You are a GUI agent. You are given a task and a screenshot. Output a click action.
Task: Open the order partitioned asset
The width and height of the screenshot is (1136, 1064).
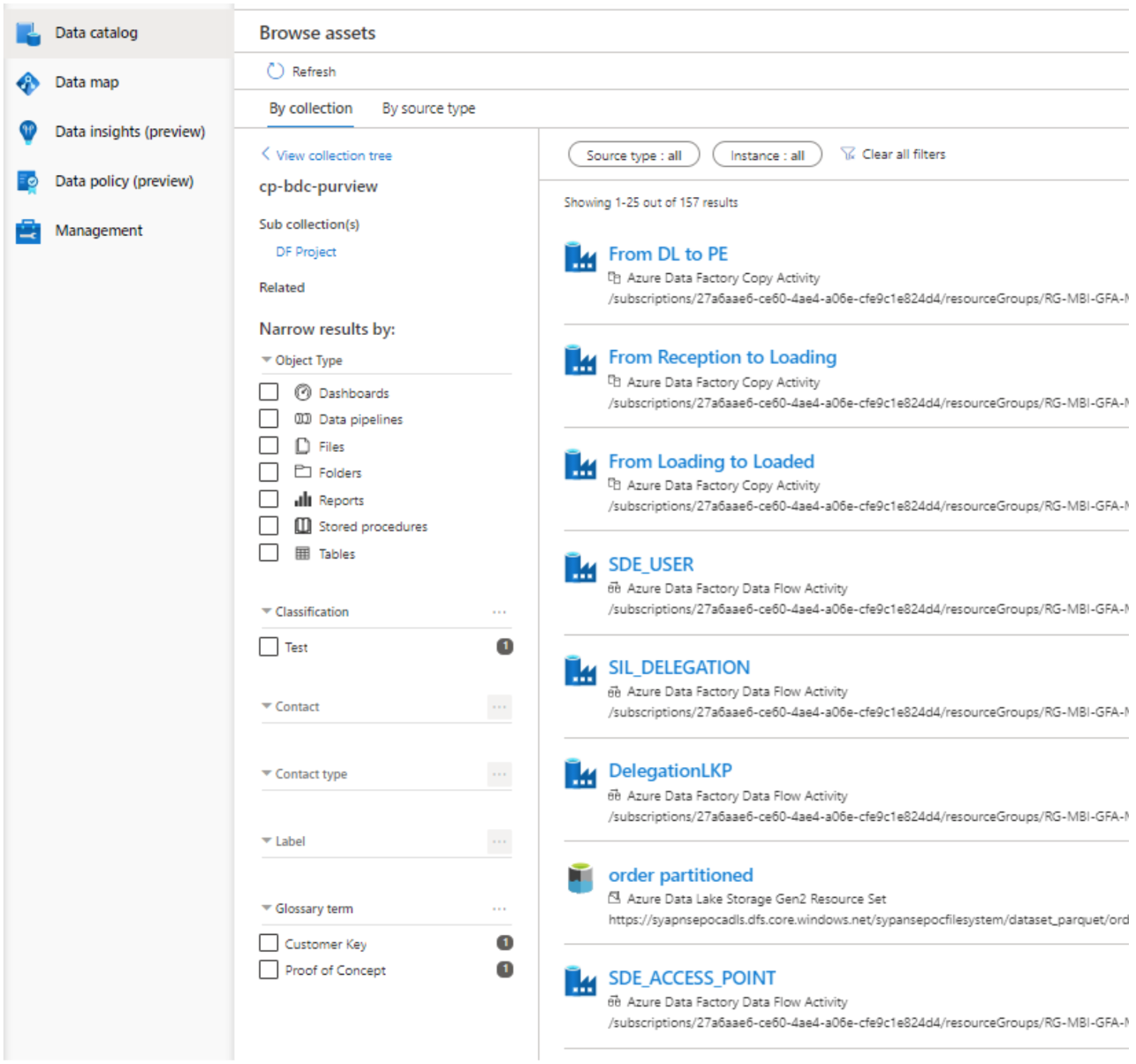coord(681,875)
